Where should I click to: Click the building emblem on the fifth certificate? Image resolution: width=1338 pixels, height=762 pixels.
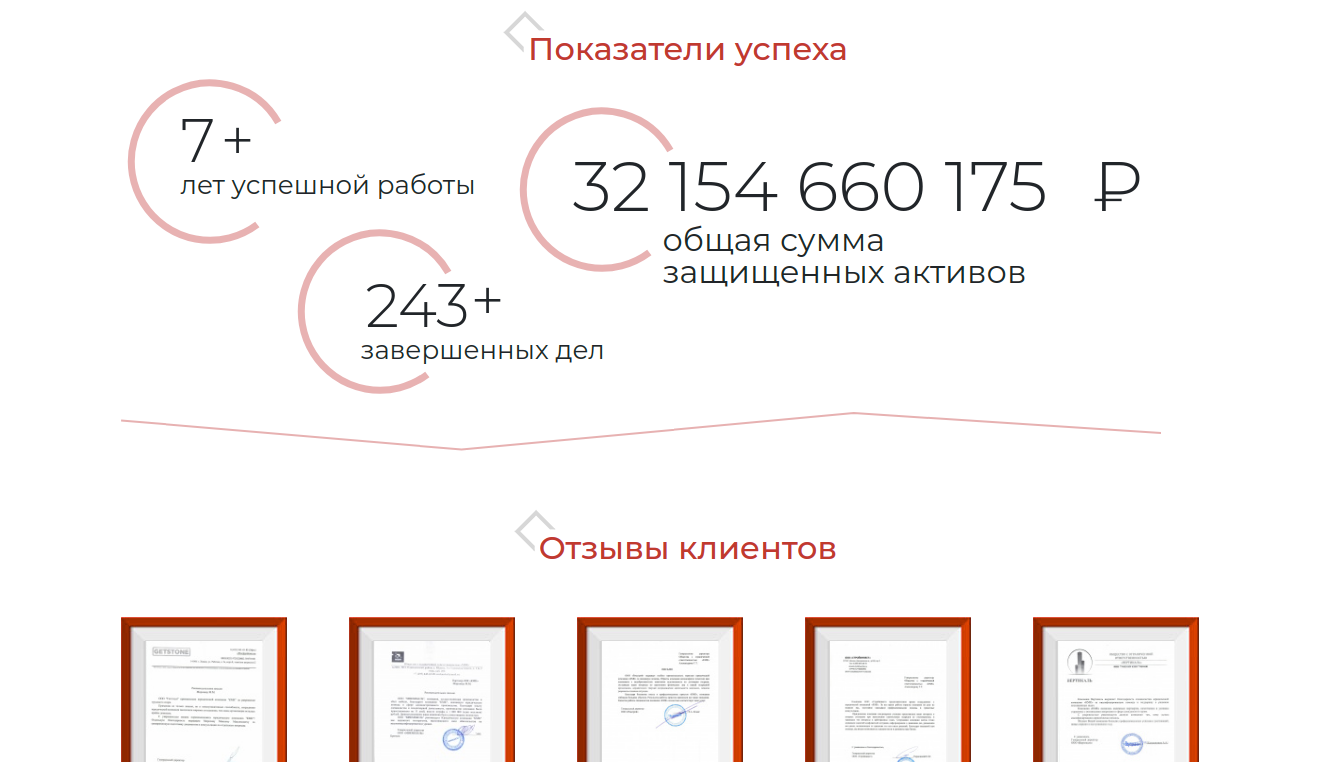pos(1080,660)
